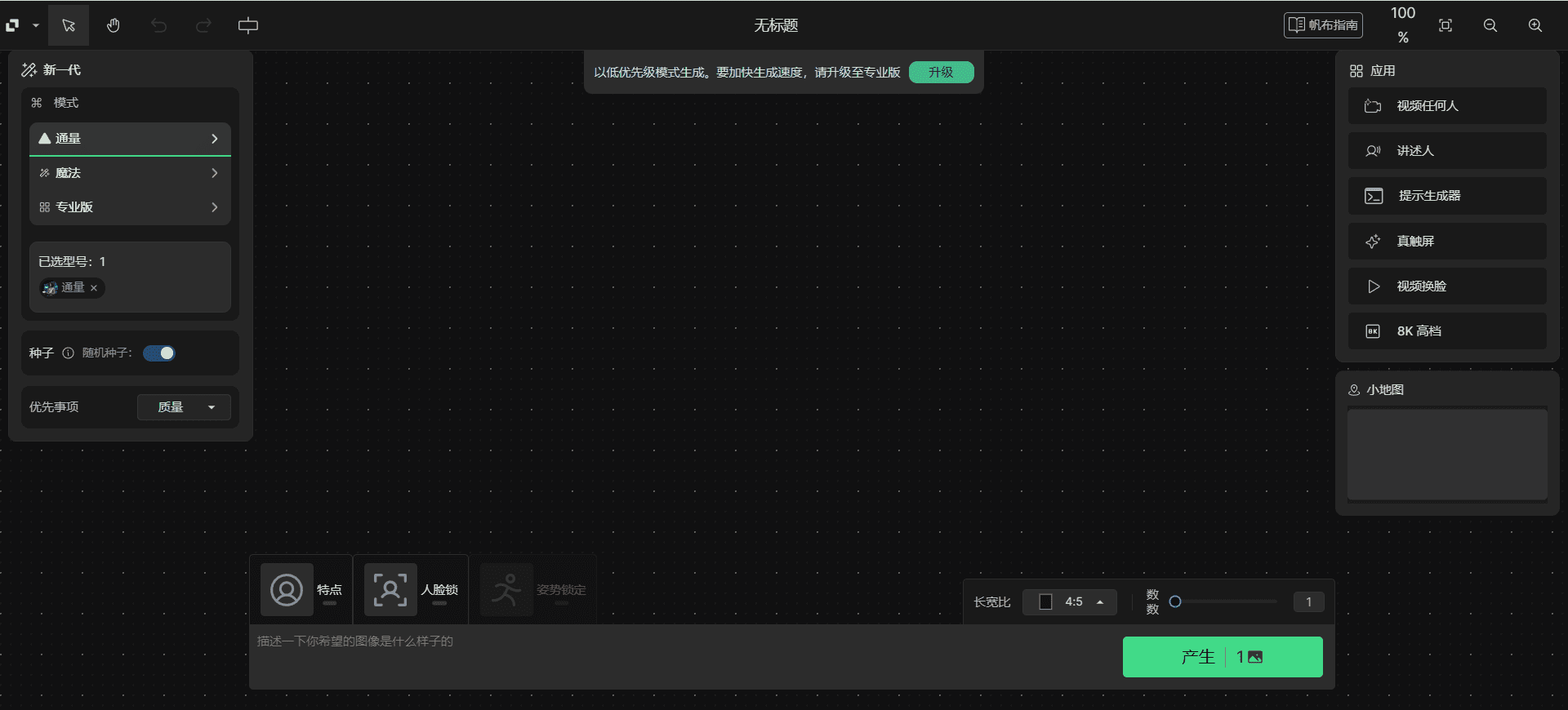Open the 讲述人 app

tap(1447, 151)
